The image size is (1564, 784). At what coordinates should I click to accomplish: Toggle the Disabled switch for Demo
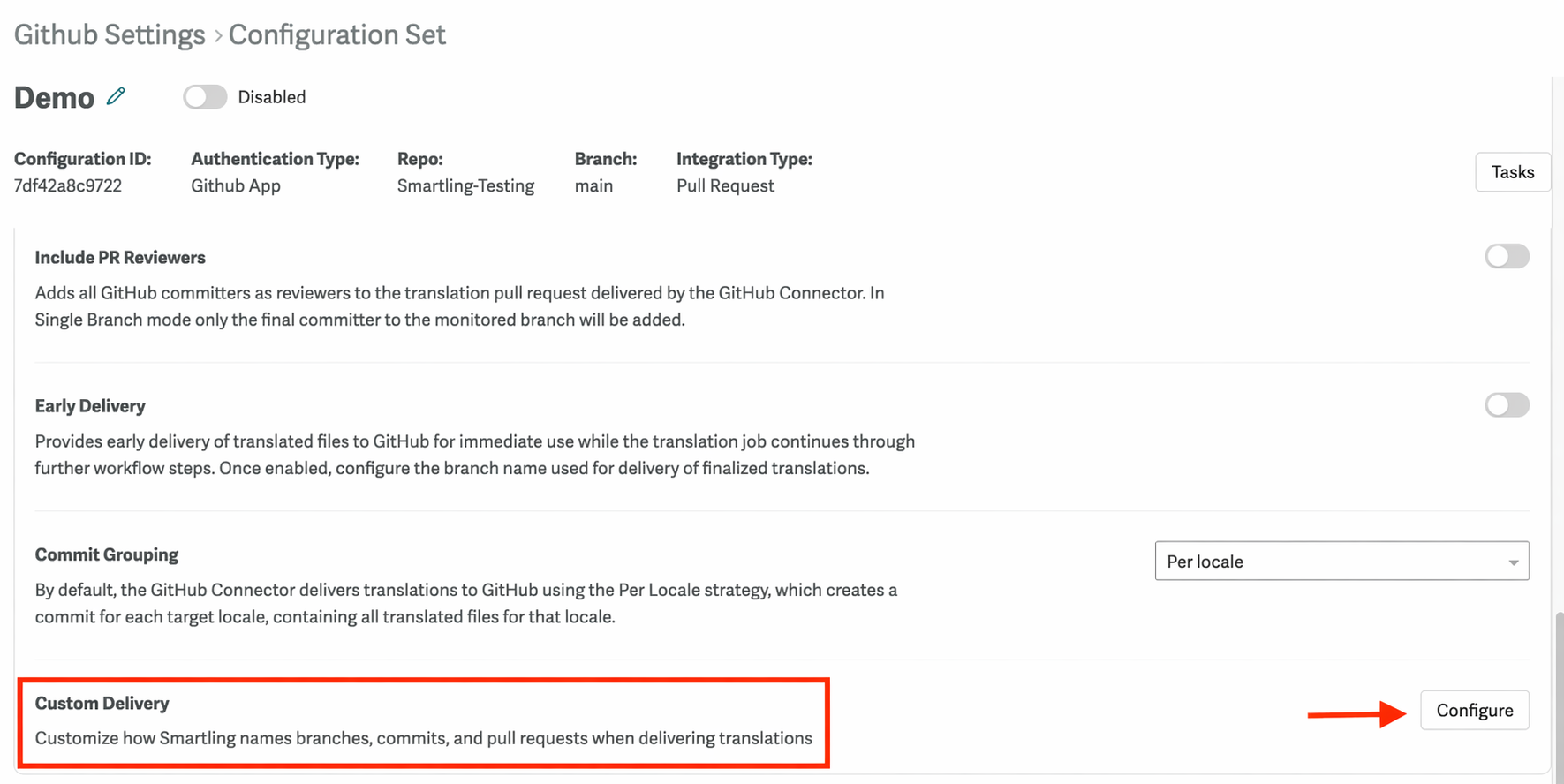point(205,97)
